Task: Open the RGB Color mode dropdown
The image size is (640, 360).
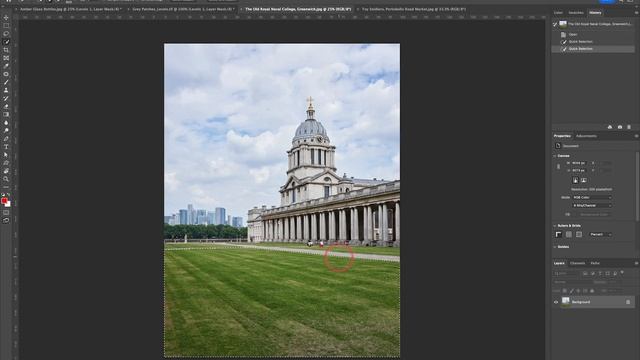Action: [x=592, y=198]
